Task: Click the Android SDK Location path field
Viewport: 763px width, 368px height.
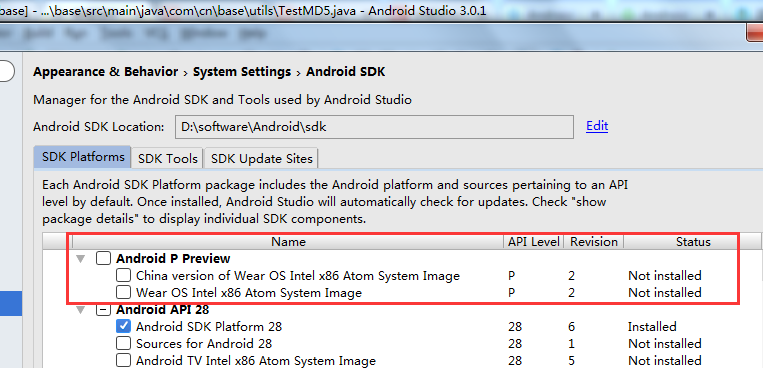Action: pos(374,127)
